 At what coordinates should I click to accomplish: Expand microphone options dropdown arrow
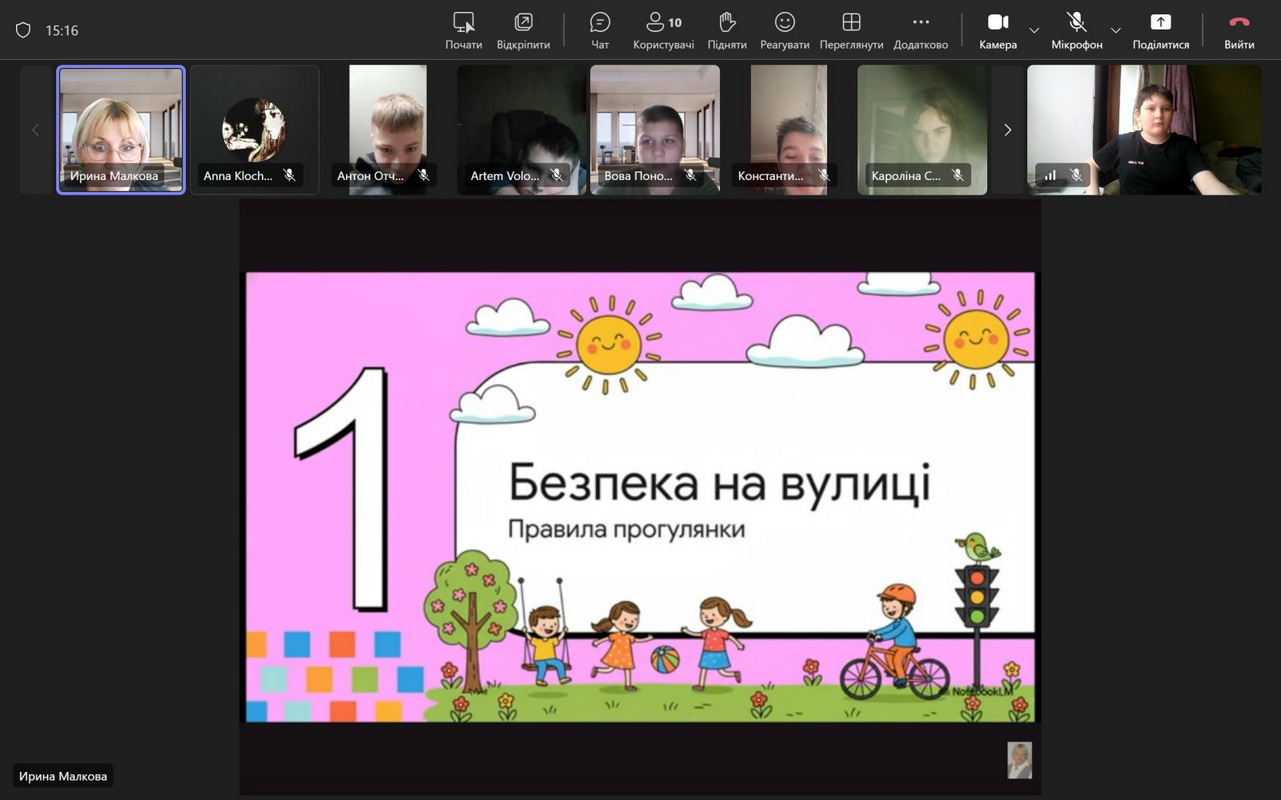[x=1116, y=31]
